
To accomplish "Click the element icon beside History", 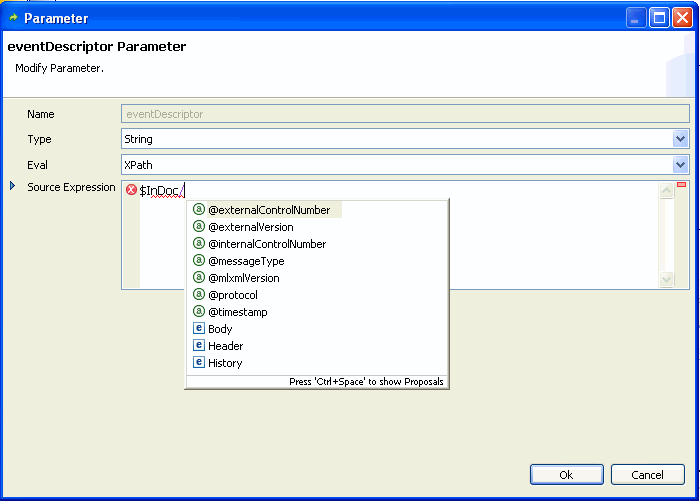I will click(x=199, y=362).
